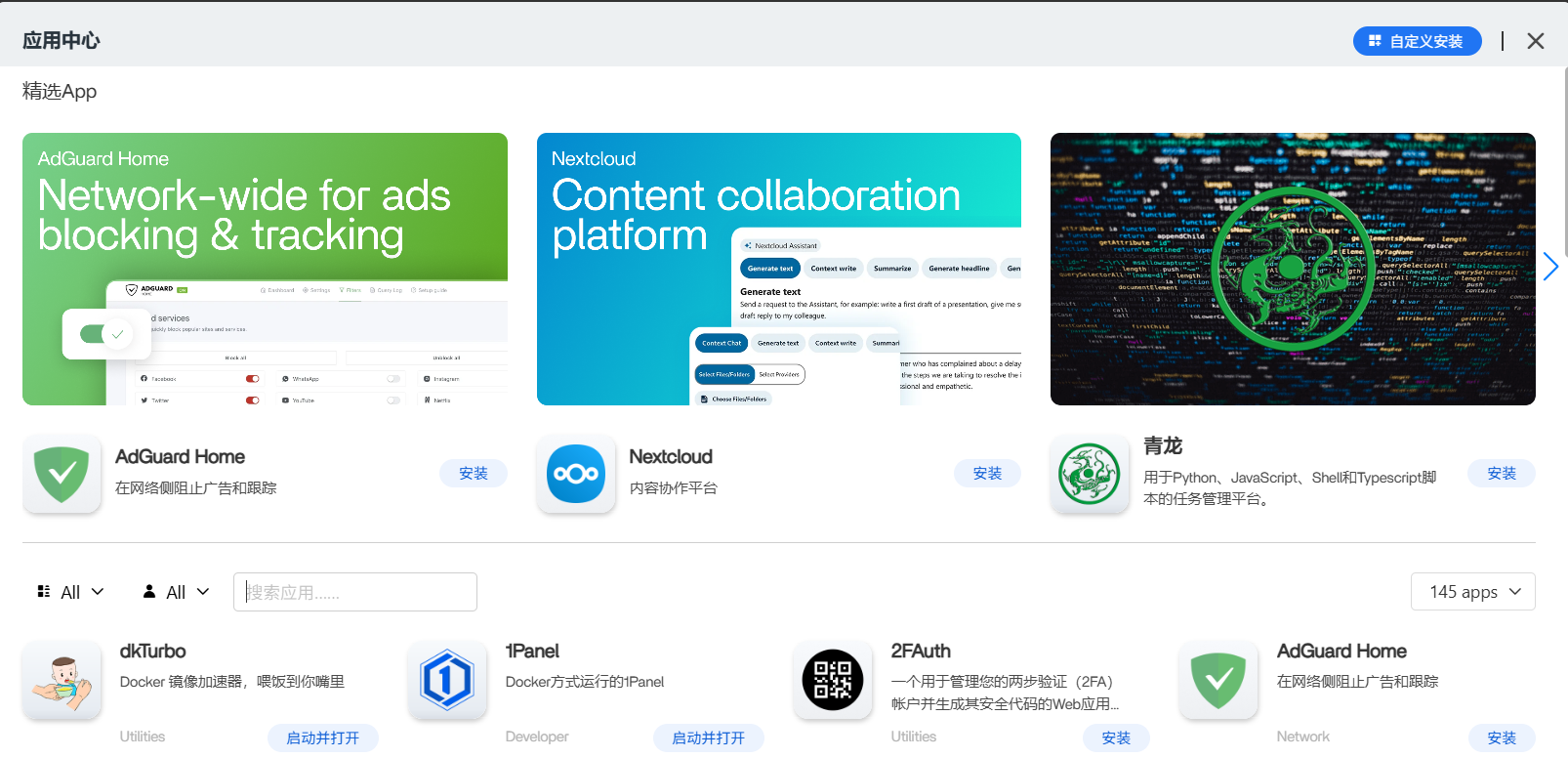Launch and open 1Panel
Viewport: 1568px width, 758px height.
click(x=709, y=737)
